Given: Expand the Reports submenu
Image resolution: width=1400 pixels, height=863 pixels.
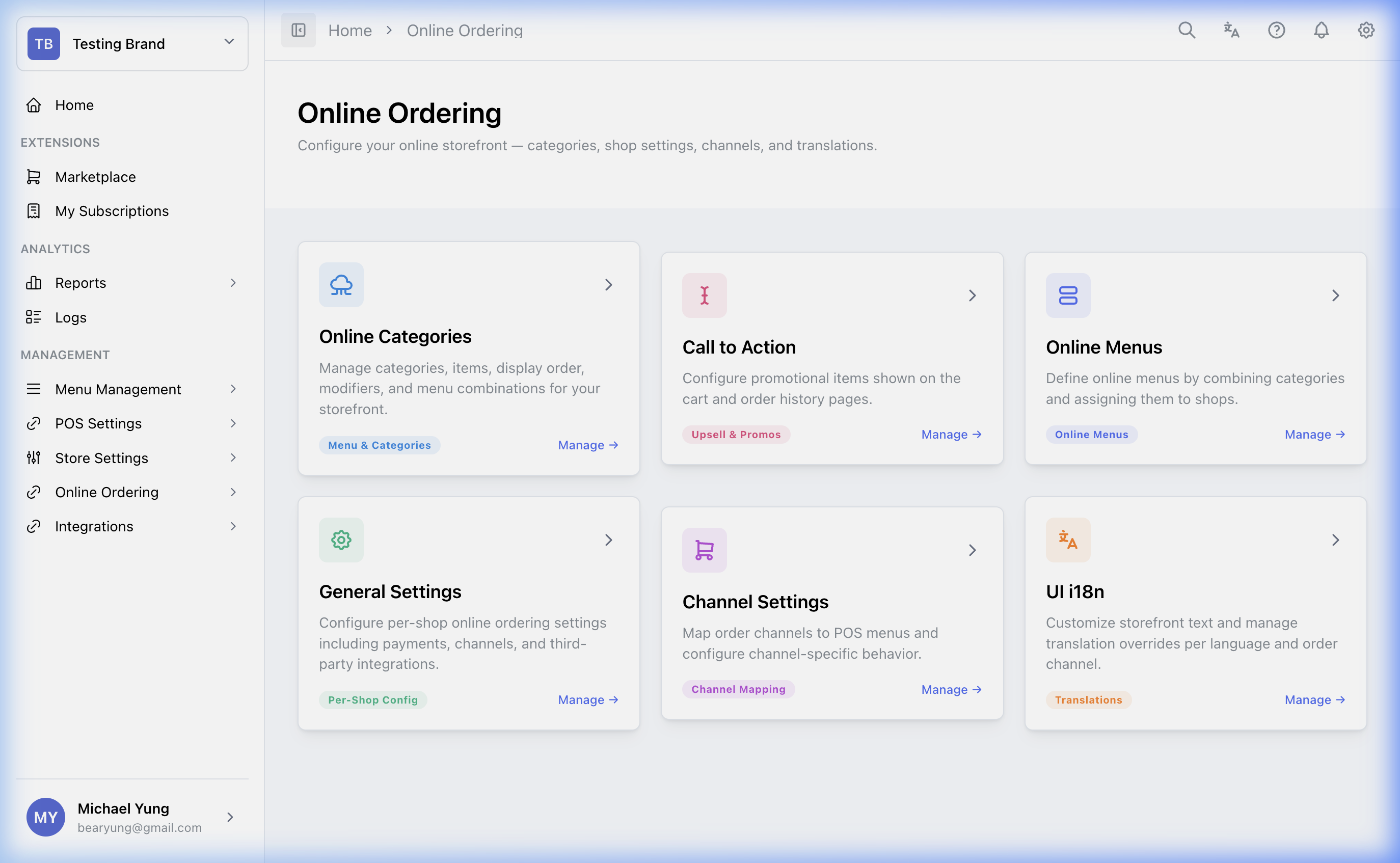Looking at the screenshot, I should point(233,283).
